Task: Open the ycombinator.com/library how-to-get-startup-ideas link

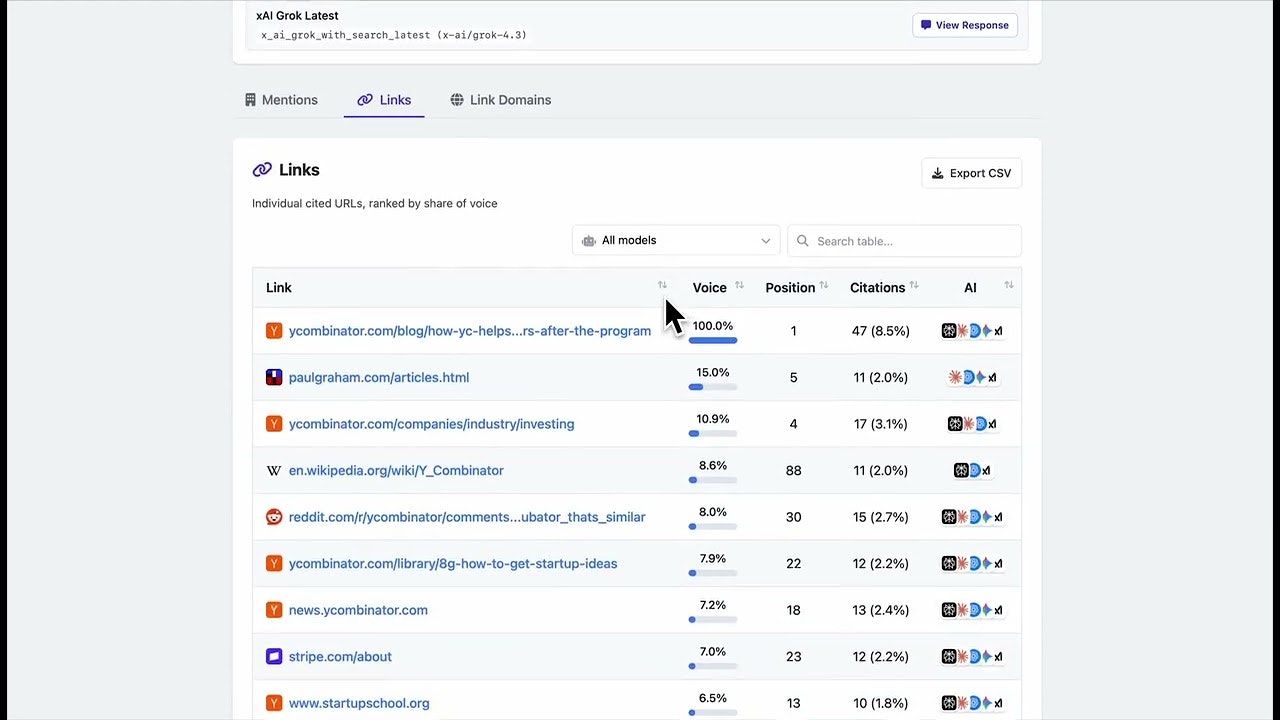Action: (x=453, y=564)
